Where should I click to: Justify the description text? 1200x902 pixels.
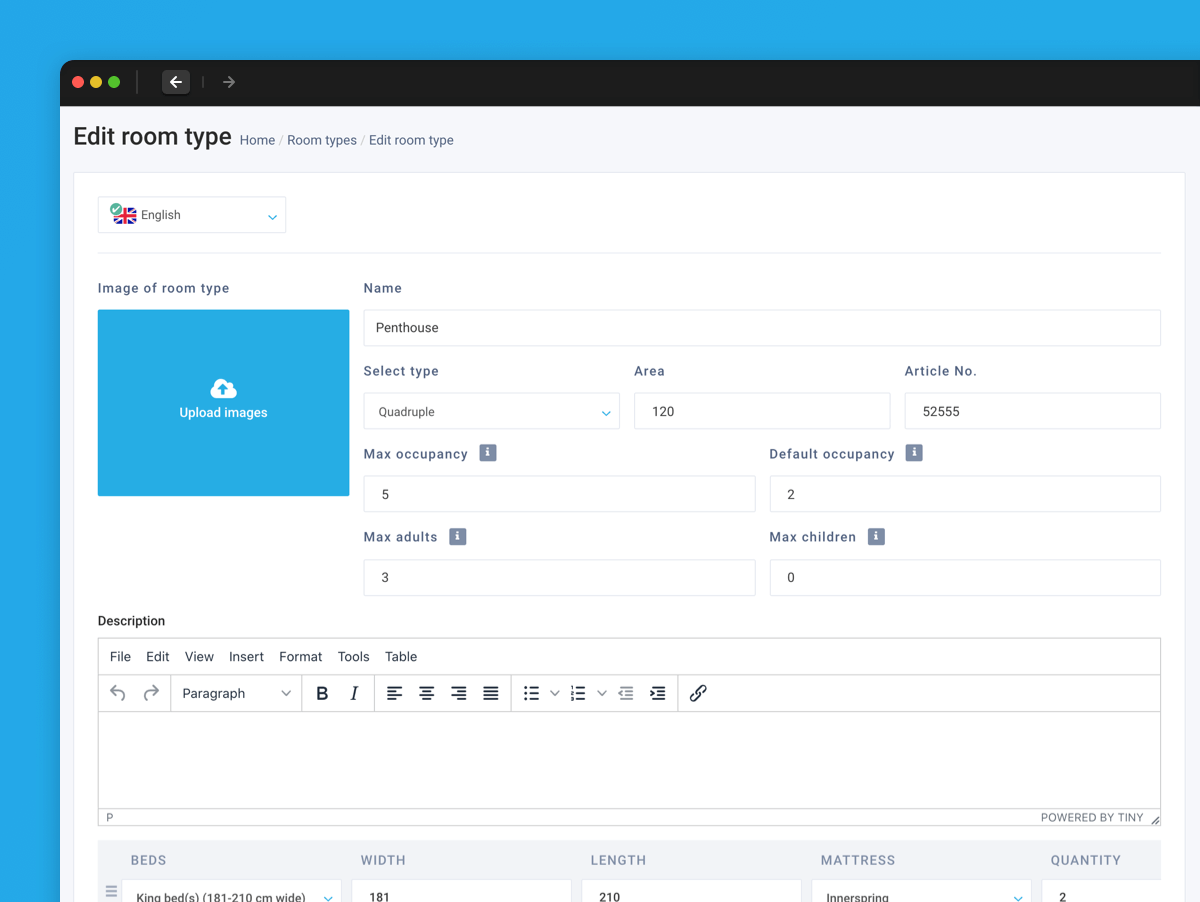pyautogui.click(x=491, y=693)
